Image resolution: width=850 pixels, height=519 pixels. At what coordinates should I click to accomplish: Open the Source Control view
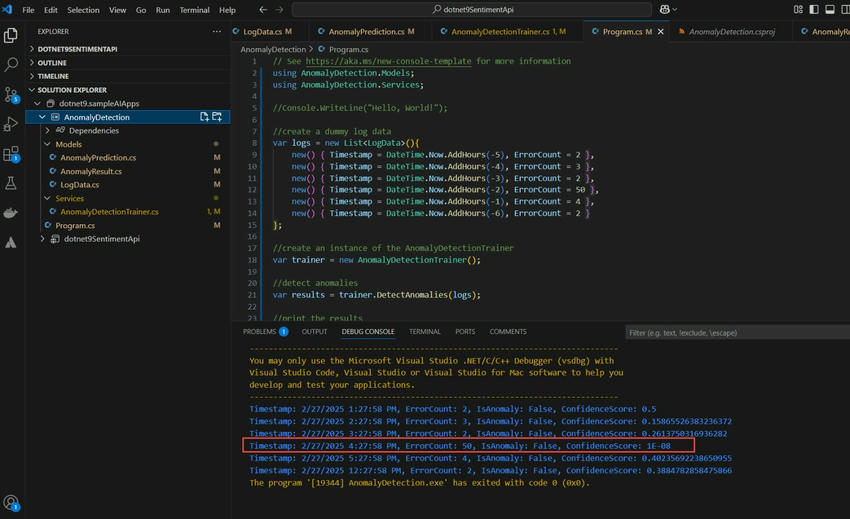(11, 95)
